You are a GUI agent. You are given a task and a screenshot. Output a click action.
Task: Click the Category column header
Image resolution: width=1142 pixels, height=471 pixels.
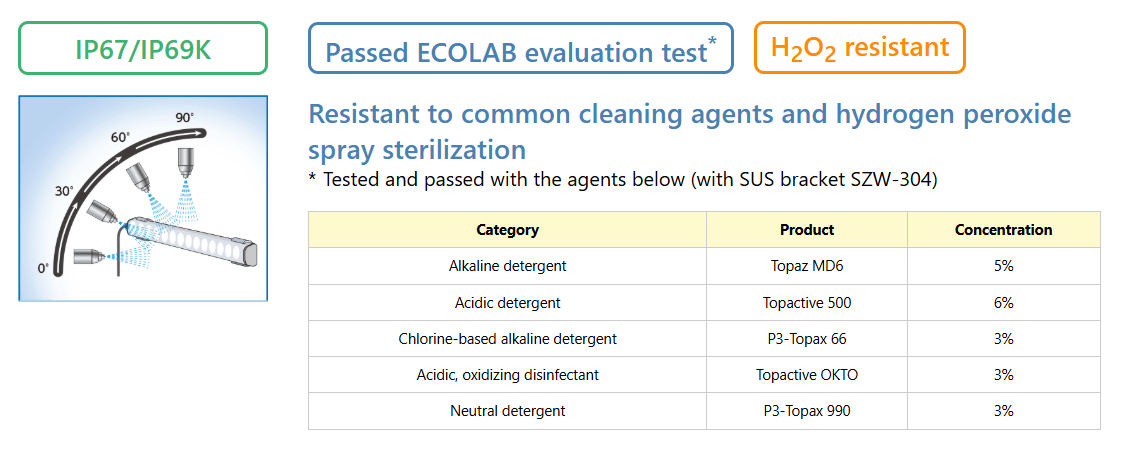pyautogui.click(x=507, y=230)
